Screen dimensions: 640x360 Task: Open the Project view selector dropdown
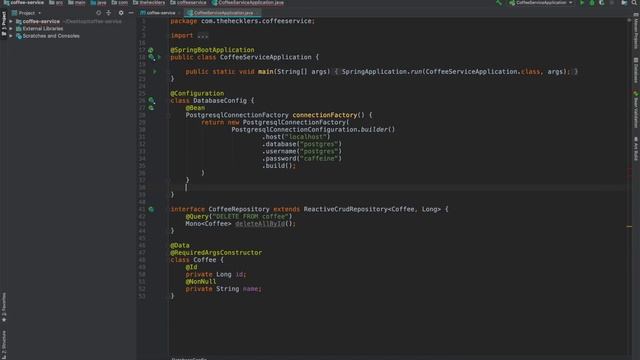coord(27,13)
